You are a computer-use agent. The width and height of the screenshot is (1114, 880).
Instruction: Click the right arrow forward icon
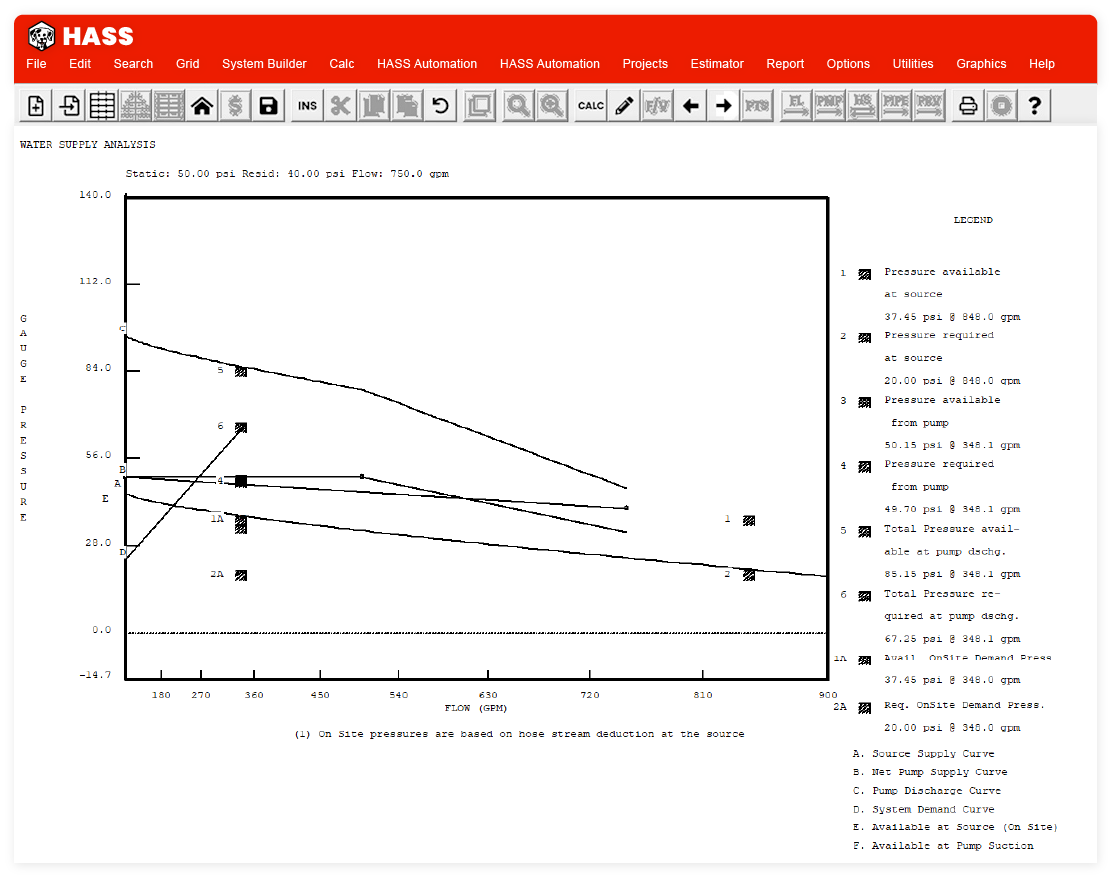pos(724,106)
